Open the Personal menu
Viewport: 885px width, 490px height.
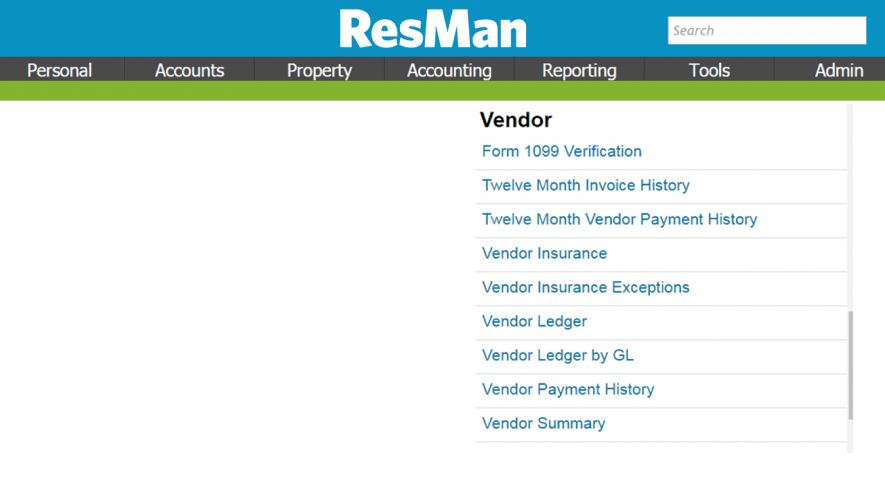(59, 70)
